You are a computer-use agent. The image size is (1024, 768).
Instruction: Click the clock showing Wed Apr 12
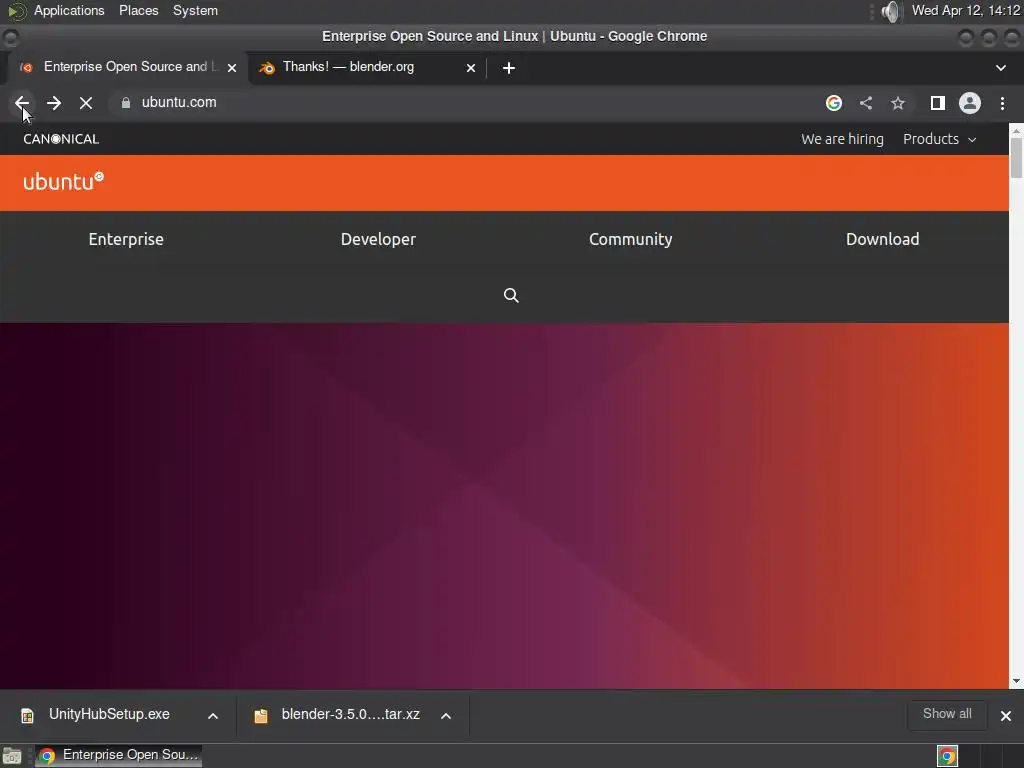click(966, 10)
